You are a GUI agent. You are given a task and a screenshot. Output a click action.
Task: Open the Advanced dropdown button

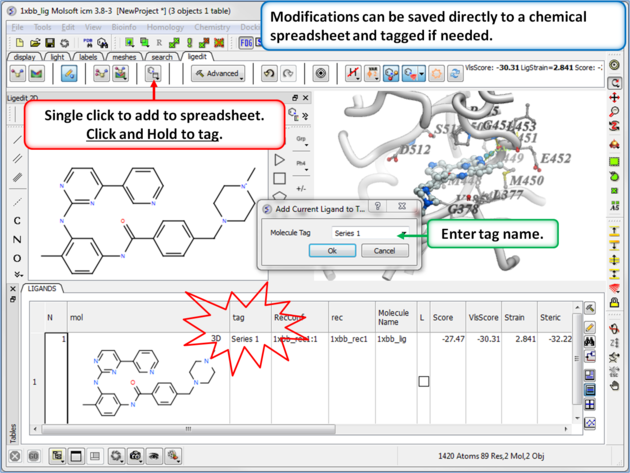217,74
